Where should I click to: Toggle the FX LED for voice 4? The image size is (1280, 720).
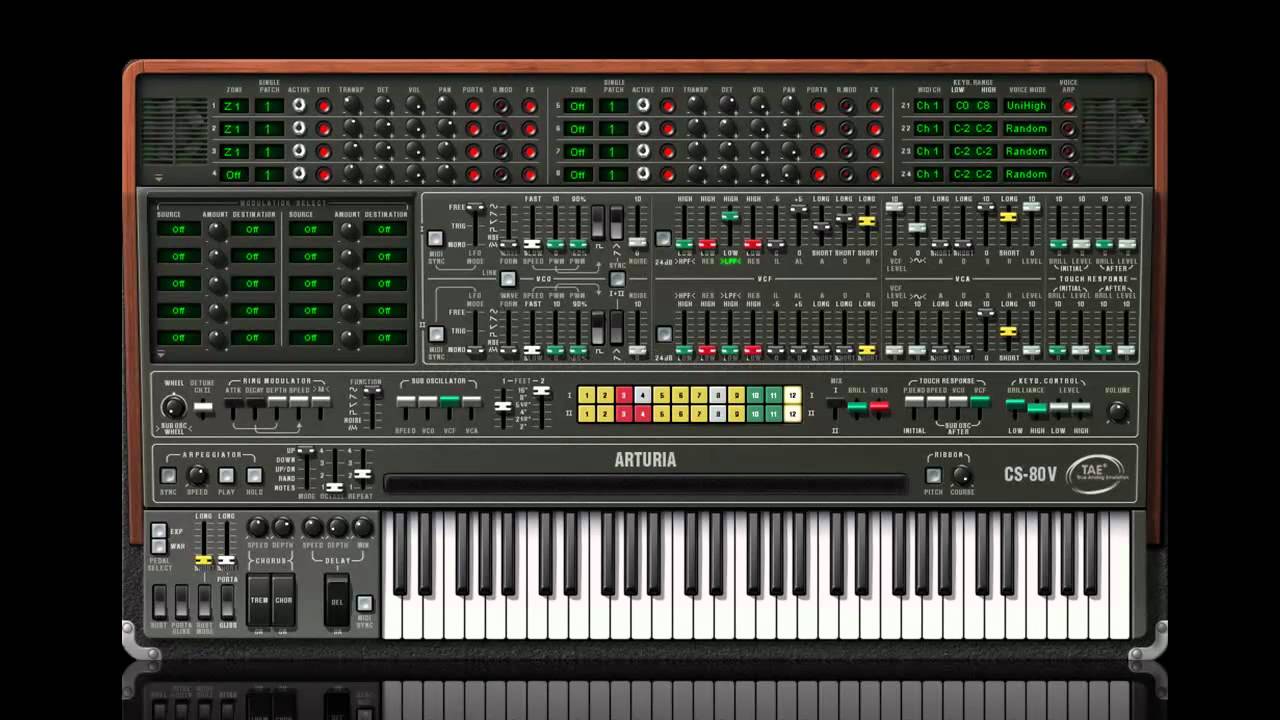pyautogui.click(x=529, y=174)
